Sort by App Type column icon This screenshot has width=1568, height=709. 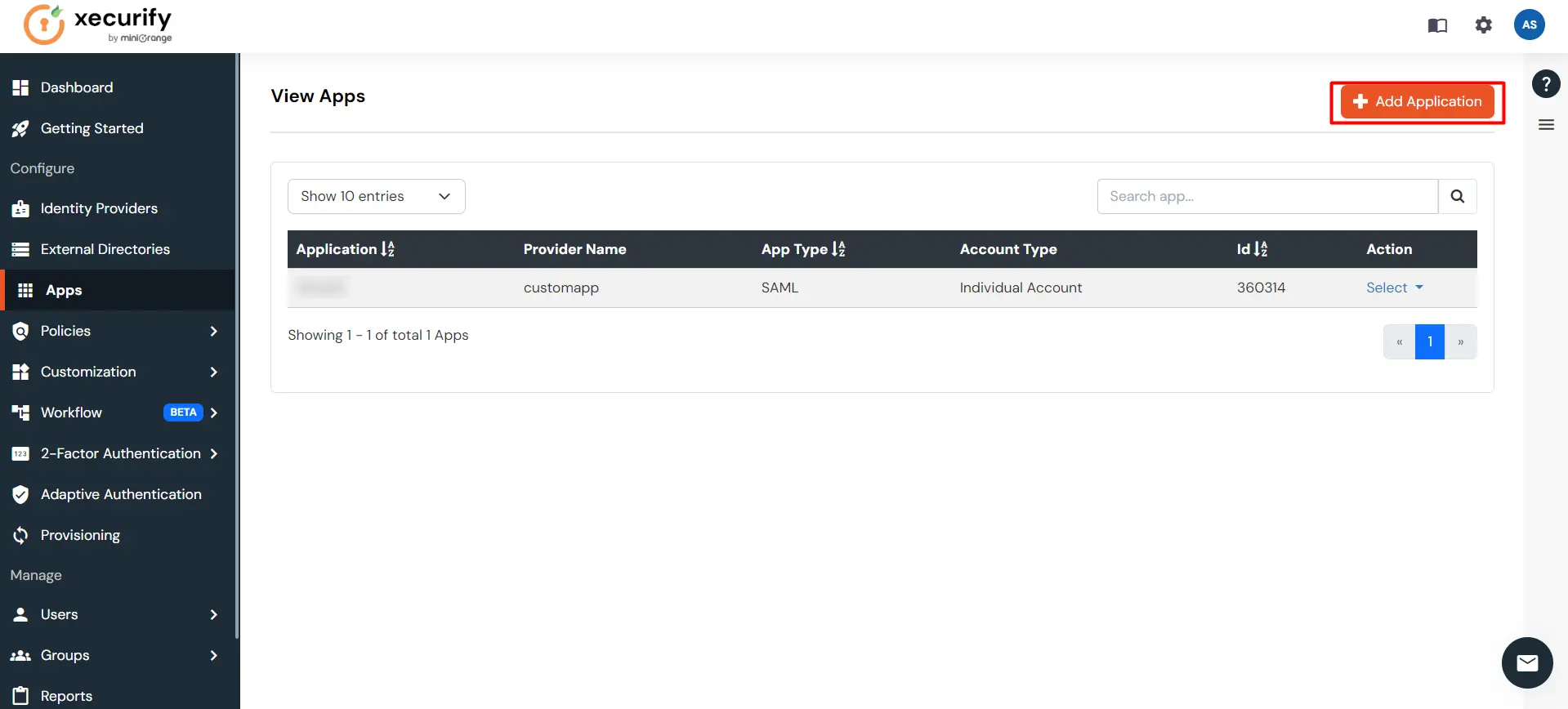coord(838,249)
